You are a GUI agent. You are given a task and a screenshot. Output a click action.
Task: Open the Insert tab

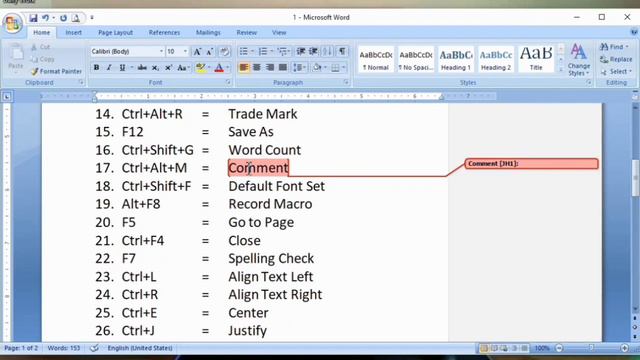pyautogui.click(x=73, y=32)
